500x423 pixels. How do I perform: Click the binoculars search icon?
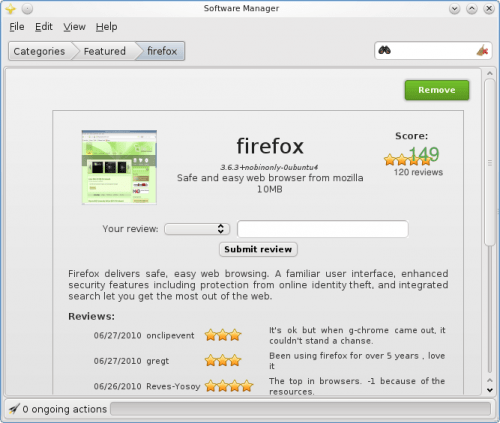click(384, 51)
